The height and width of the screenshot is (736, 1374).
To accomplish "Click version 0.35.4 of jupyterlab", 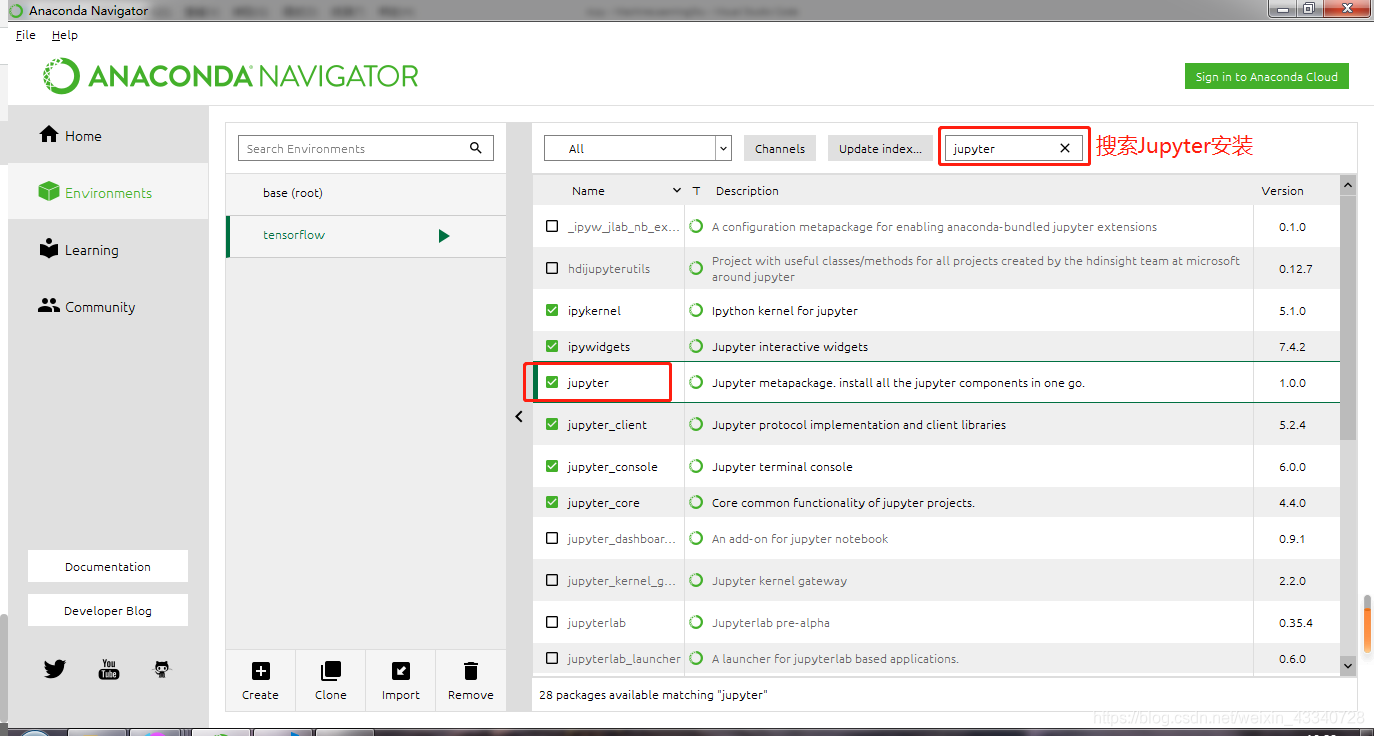I will [1295, 623].
